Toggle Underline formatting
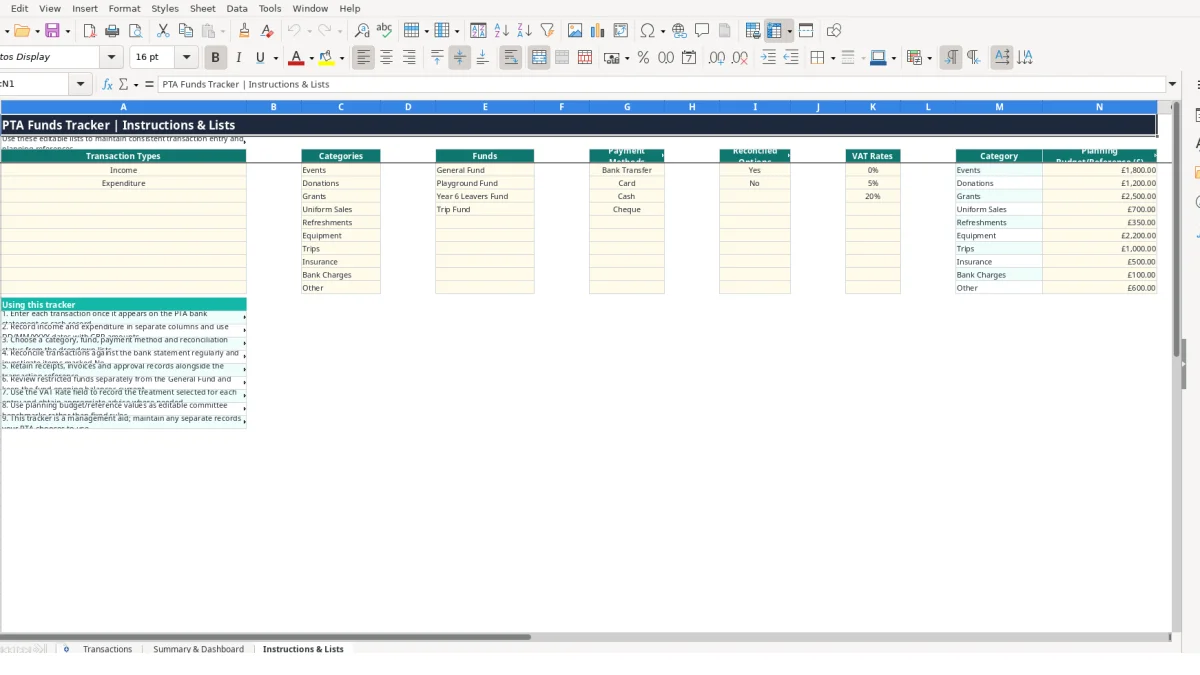 click(x=261, y=58)
